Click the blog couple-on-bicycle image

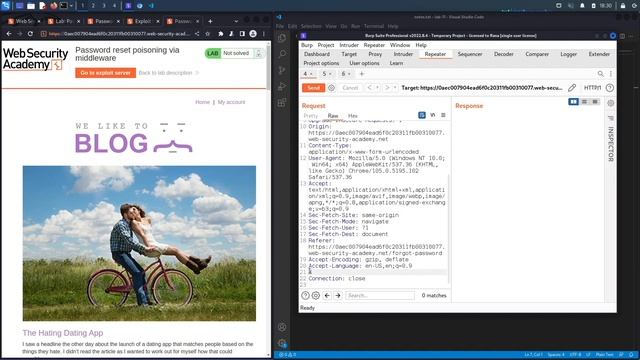(139, 243)
